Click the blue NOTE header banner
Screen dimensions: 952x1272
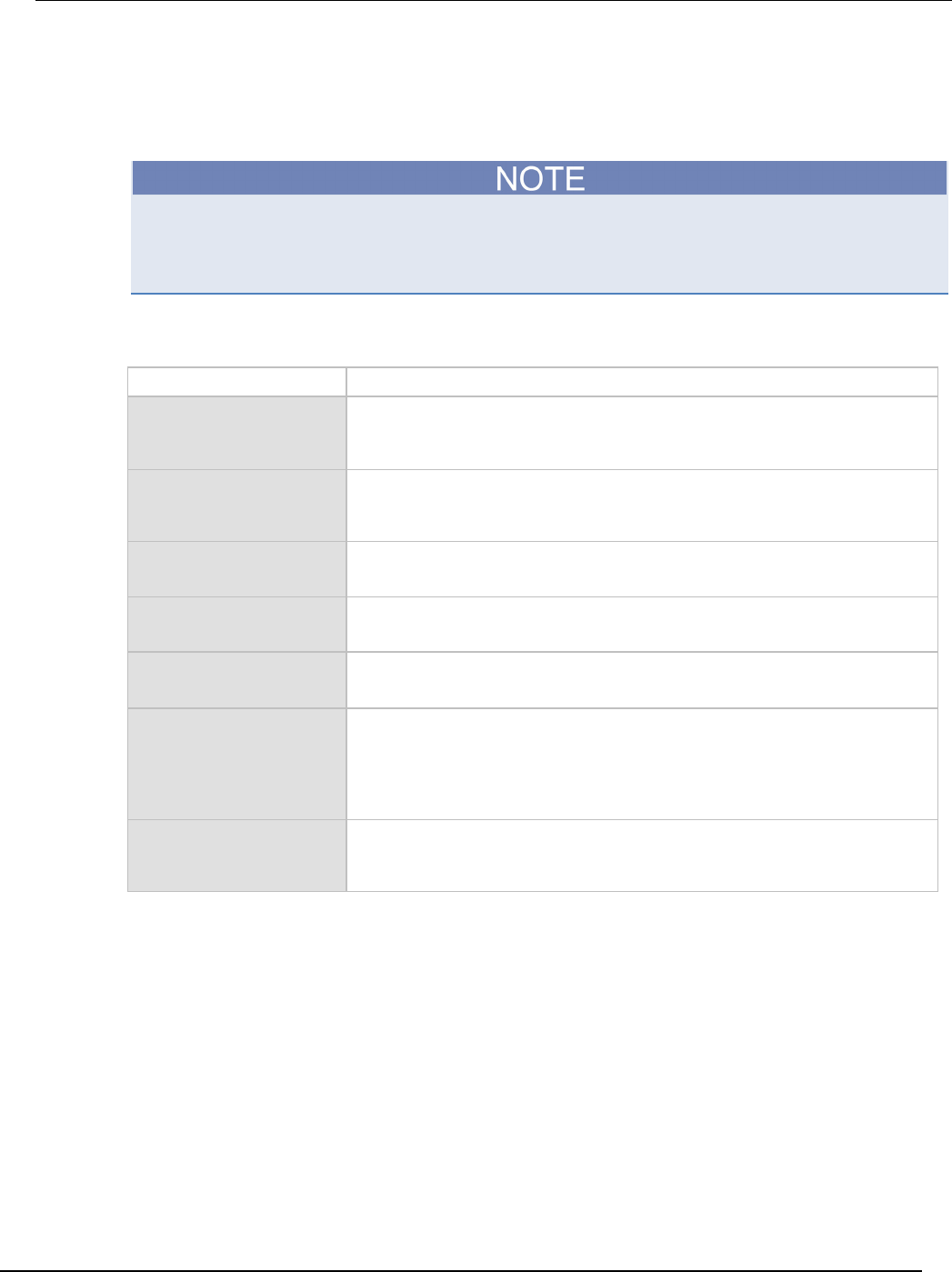[x=540, y=178]
